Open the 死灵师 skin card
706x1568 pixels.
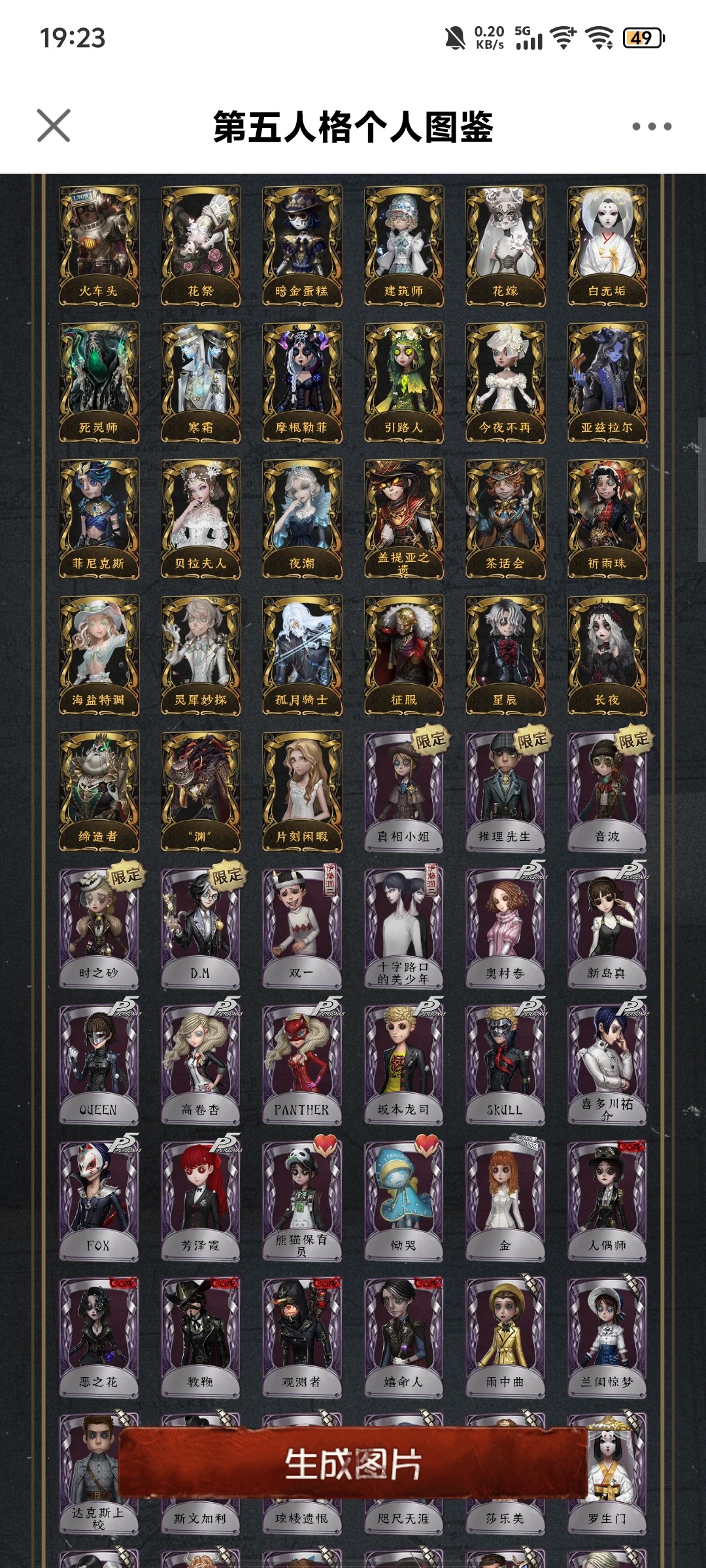[99, 383]
